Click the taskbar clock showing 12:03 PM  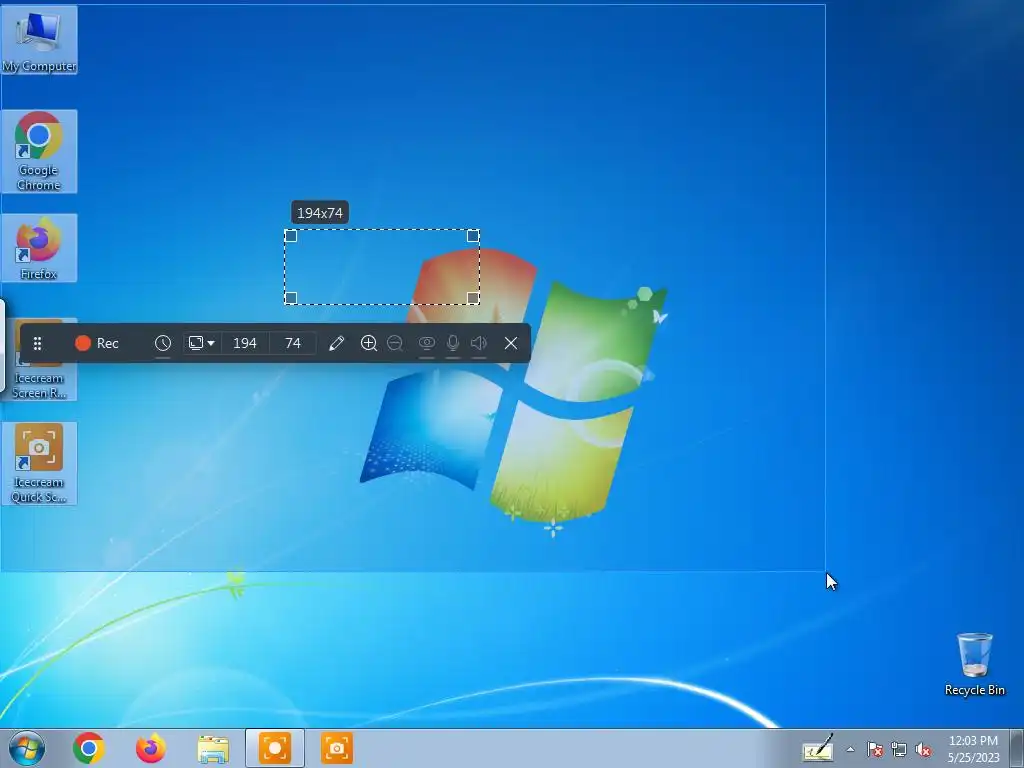coord(974,749)
